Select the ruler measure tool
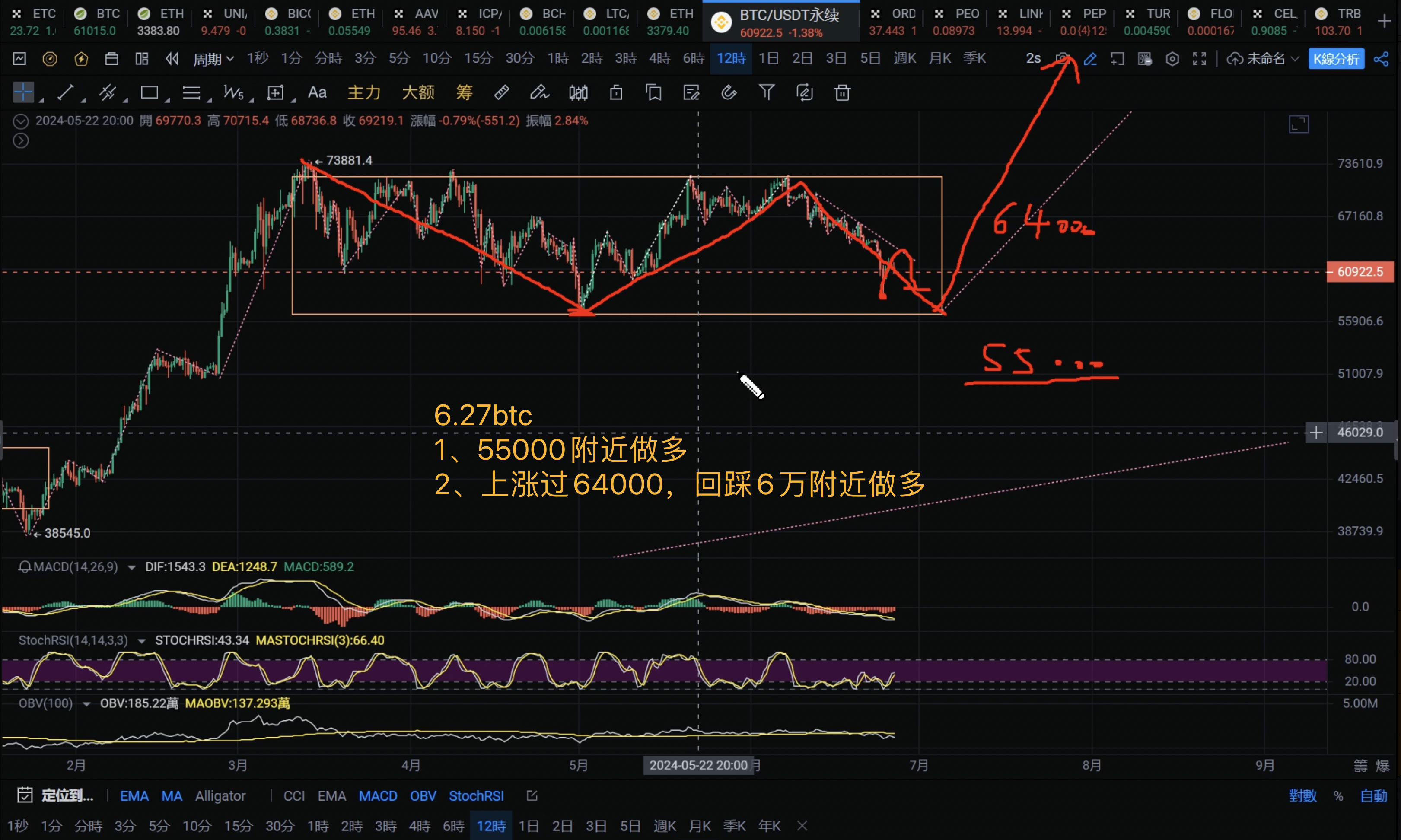The width and height of the screenshot is (1401, 840). tap(502, 92)
